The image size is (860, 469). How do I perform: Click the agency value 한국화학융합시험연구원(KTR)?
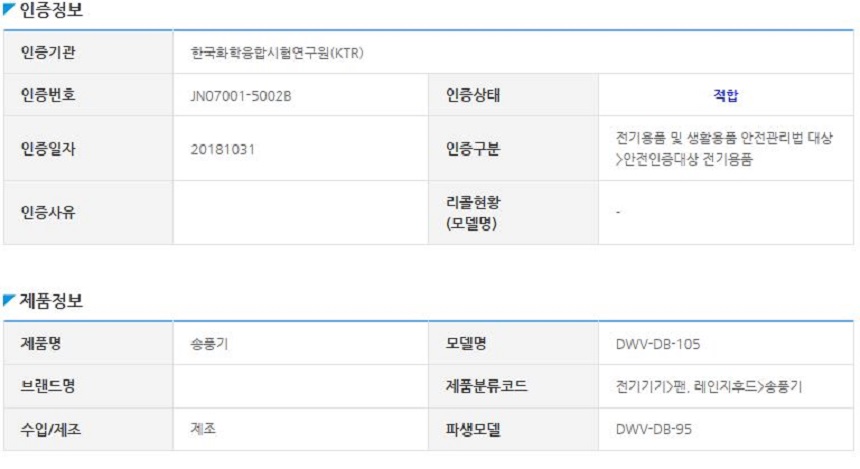[277, 53]
